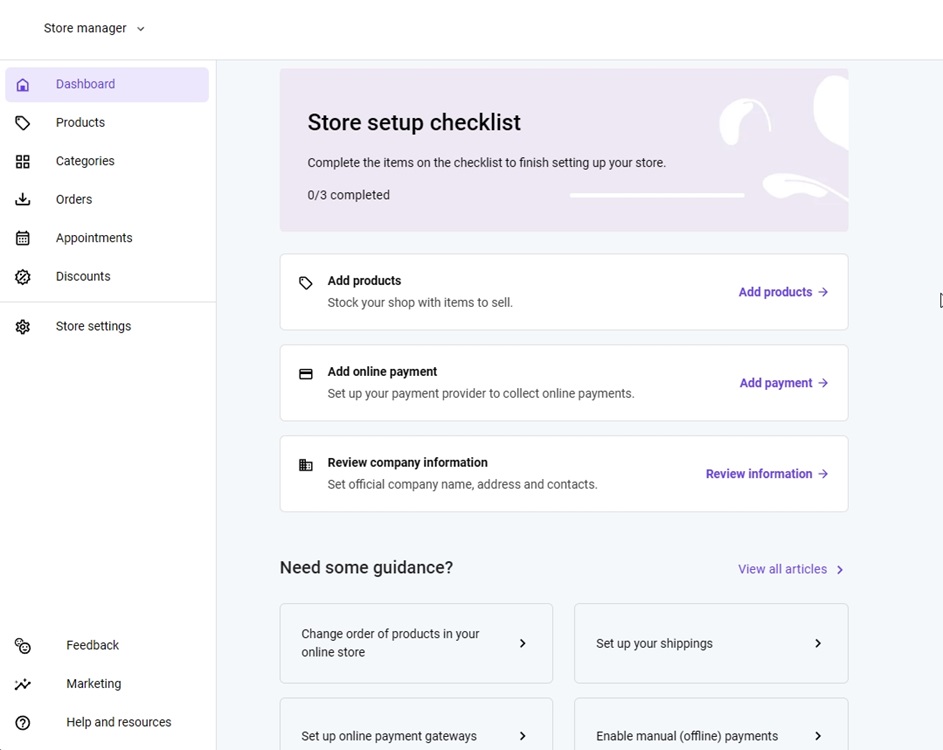Open Categories via its grid icon
This screenshot has height=750, width=943.
(x=22, y=161)
